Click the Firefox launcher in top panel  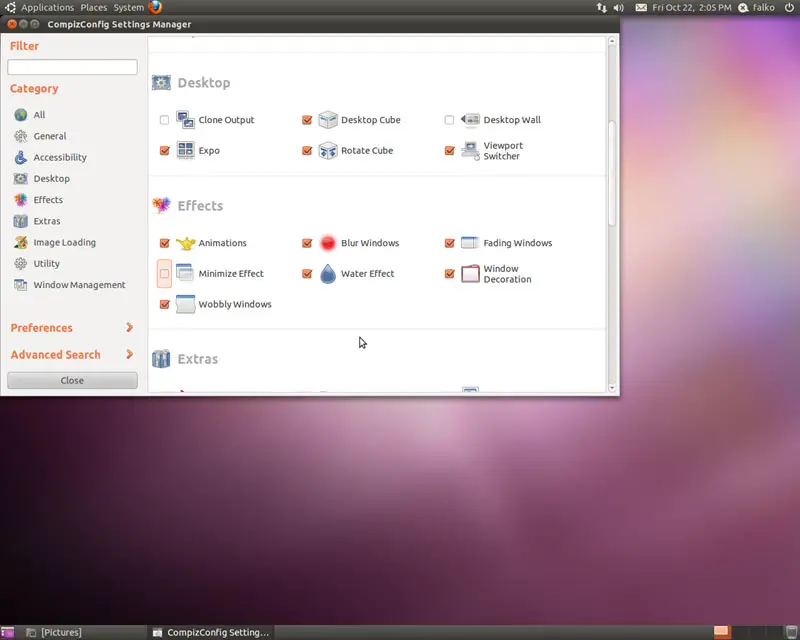[x=155, y=7]
